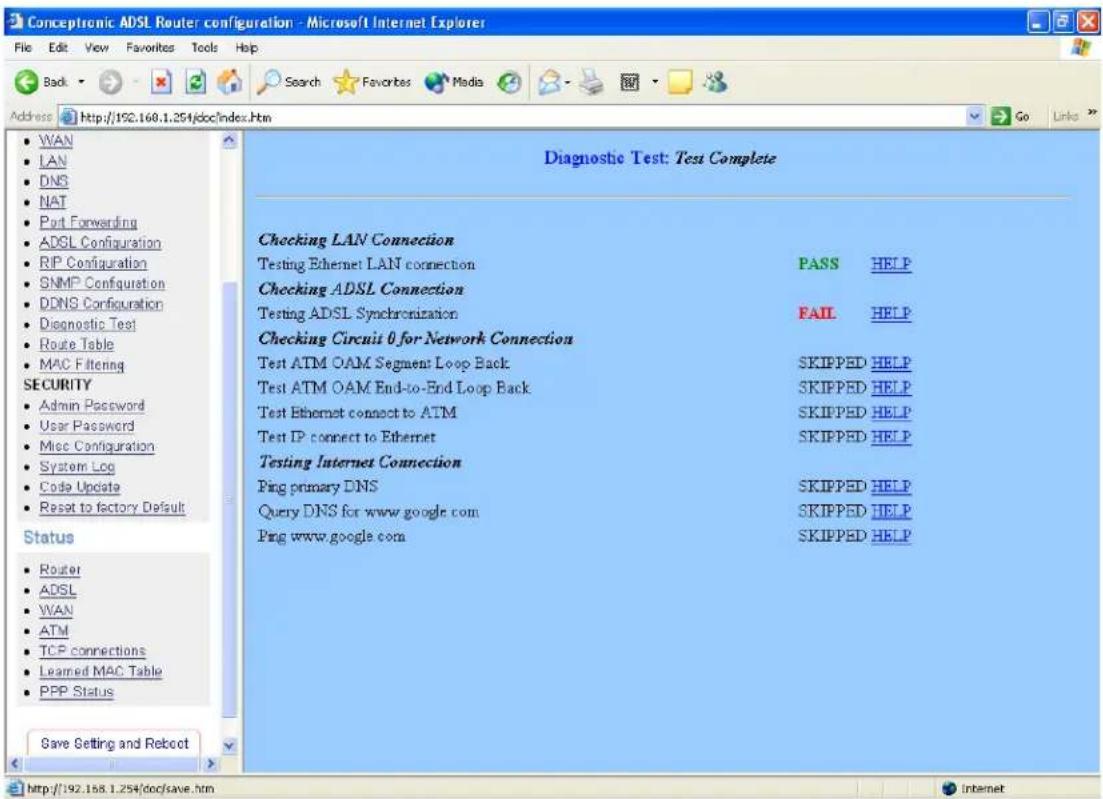
Task: Click sidebar horizontal scrollbar right arrow
Action: (x=210, y=763)
